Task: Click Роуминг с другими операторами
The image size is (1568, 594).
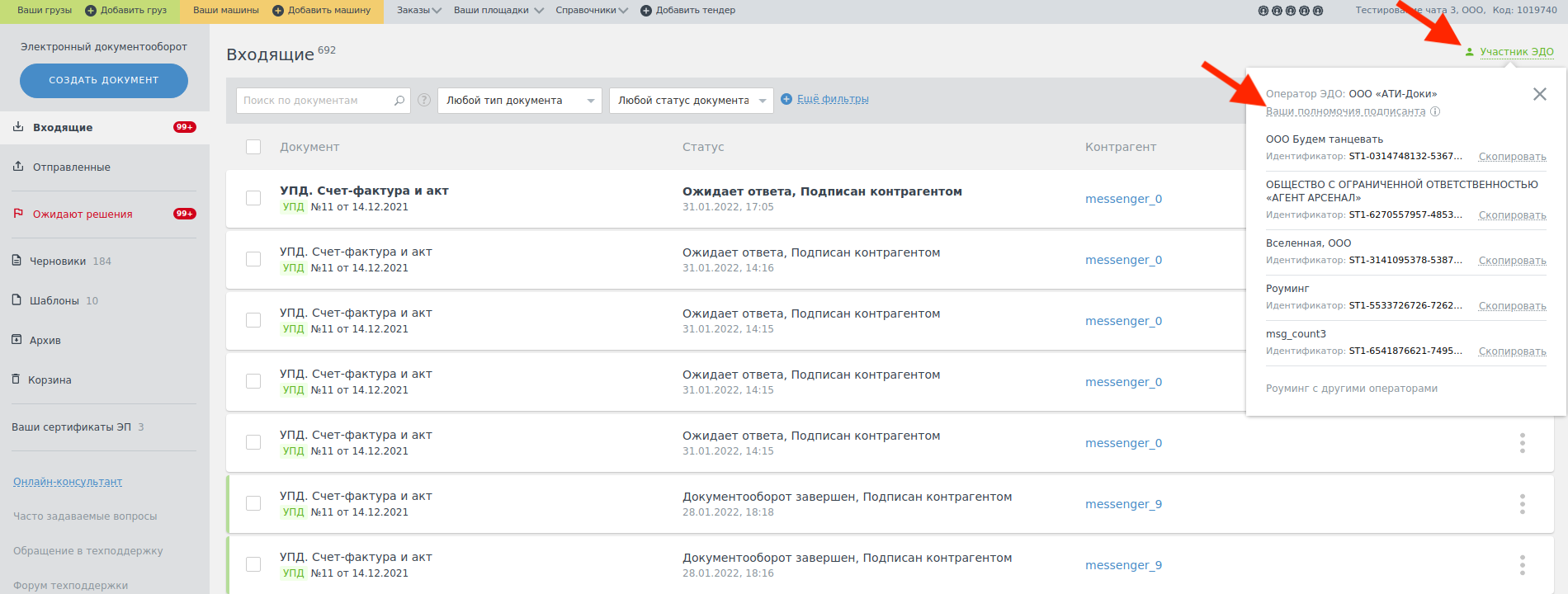Action: (1352, 389)
